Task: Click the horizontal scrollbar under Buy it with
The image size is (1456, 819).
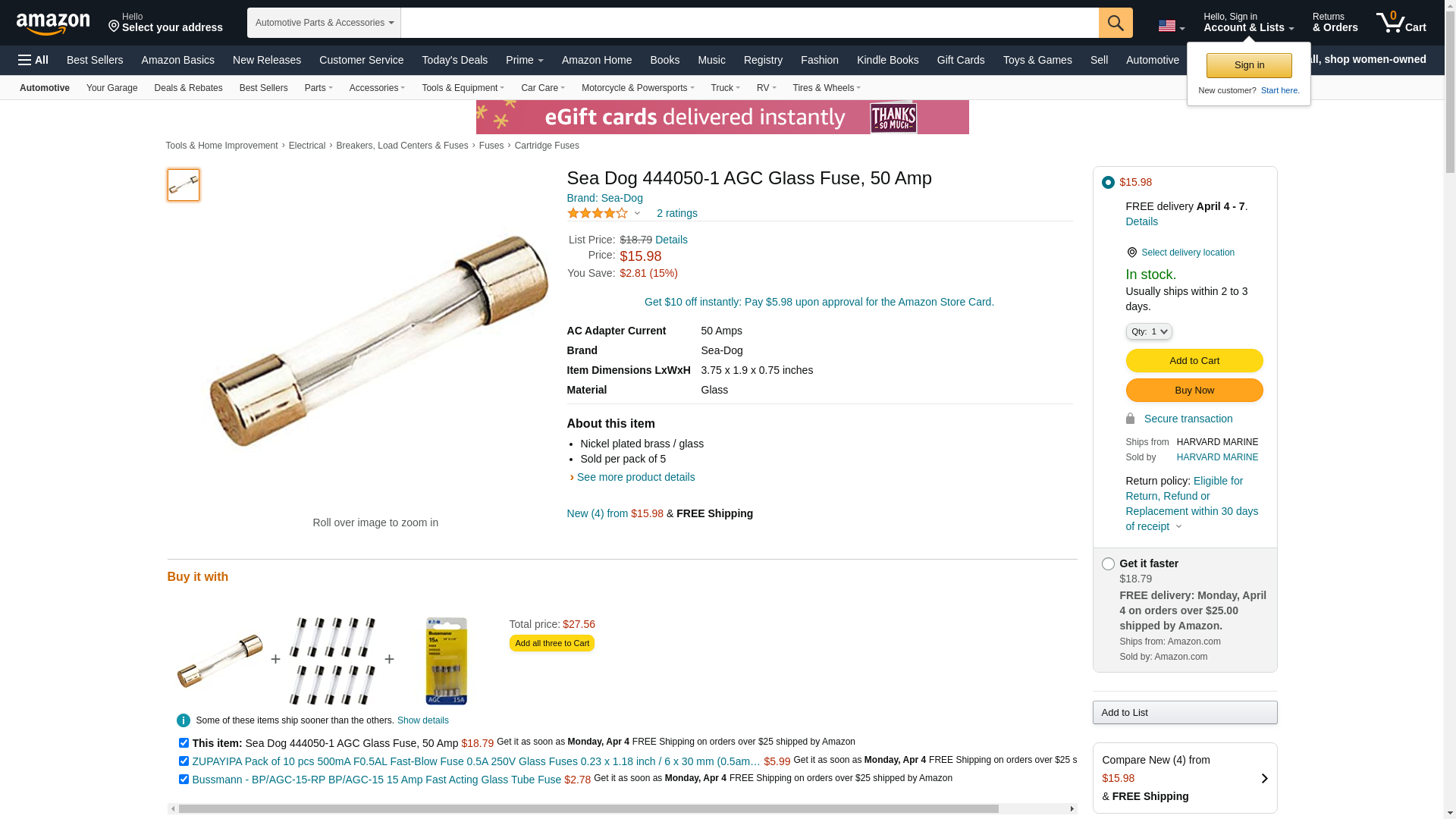Action: coord(588,809)
